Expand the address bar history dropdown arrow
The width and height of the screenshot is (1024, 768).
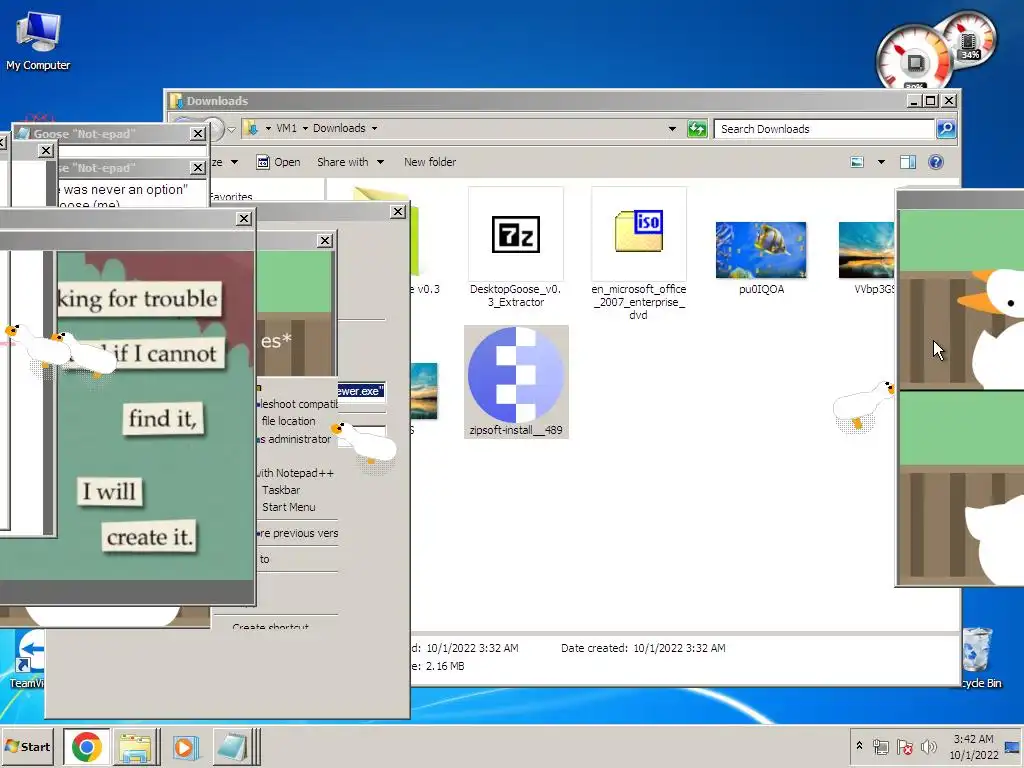click(672, 129)
